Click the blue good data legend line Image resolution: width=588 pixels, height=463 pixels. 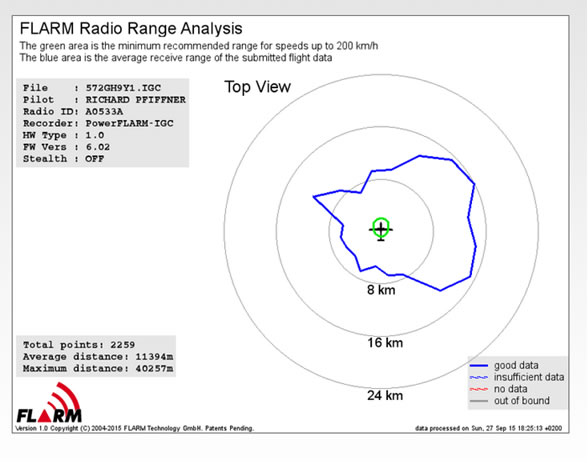479,366
